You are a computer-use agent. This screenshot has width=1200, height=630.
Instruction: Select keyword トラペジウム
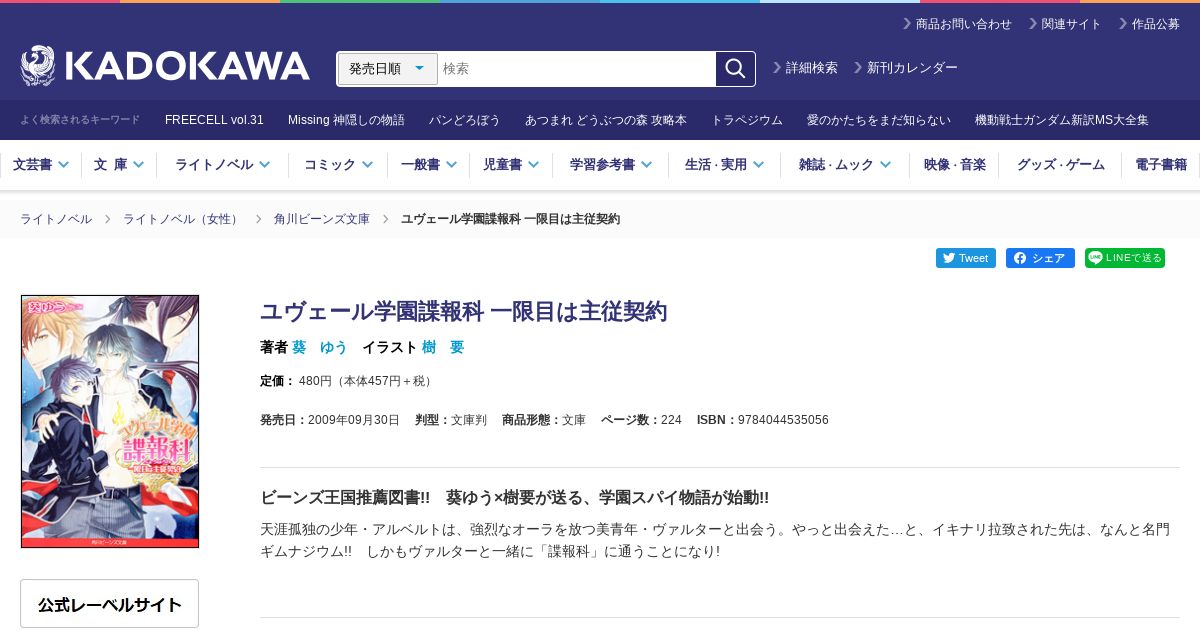pos(747,120)
